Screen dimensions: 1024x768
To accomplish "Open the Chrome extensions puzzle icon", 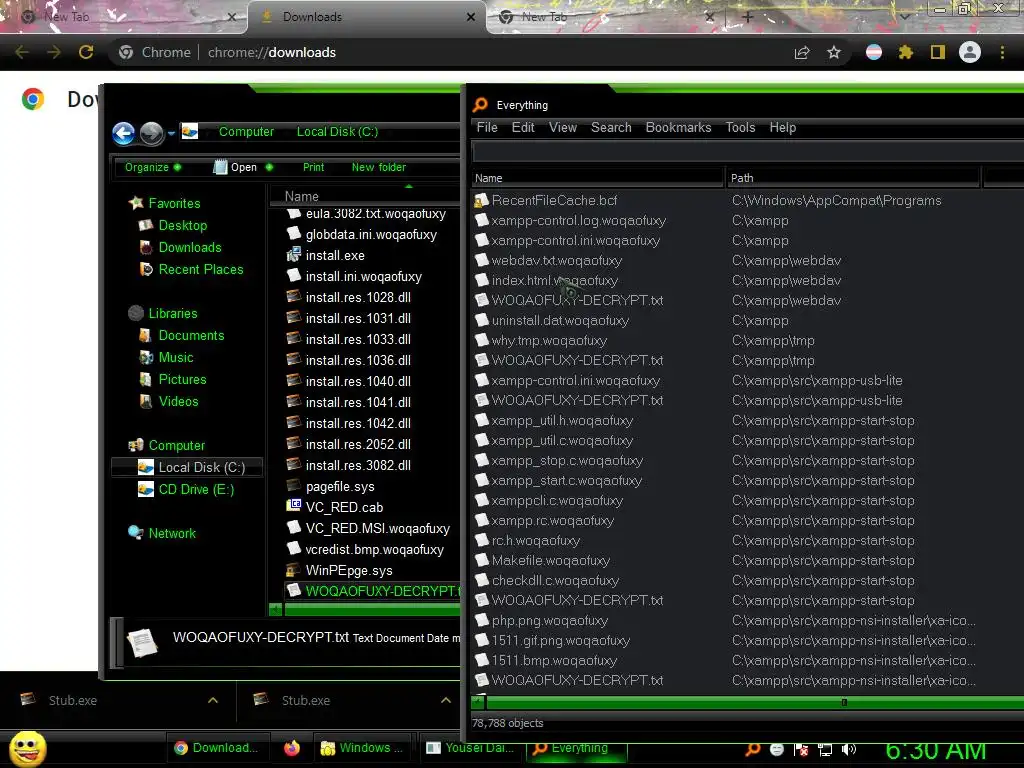I will click(905, 52).
